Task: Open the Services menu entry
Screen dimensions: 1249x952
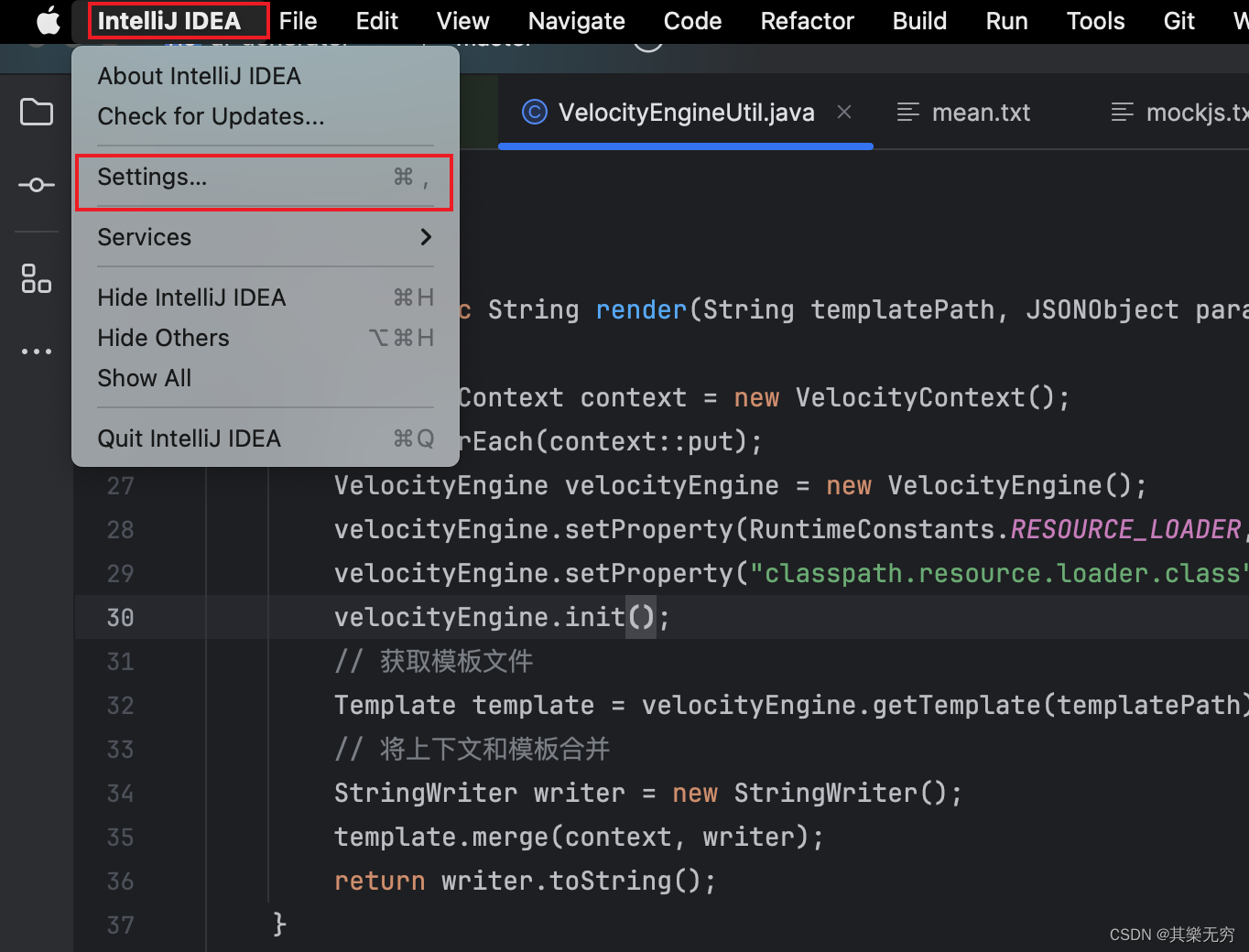Action: [x=266, y=237]
